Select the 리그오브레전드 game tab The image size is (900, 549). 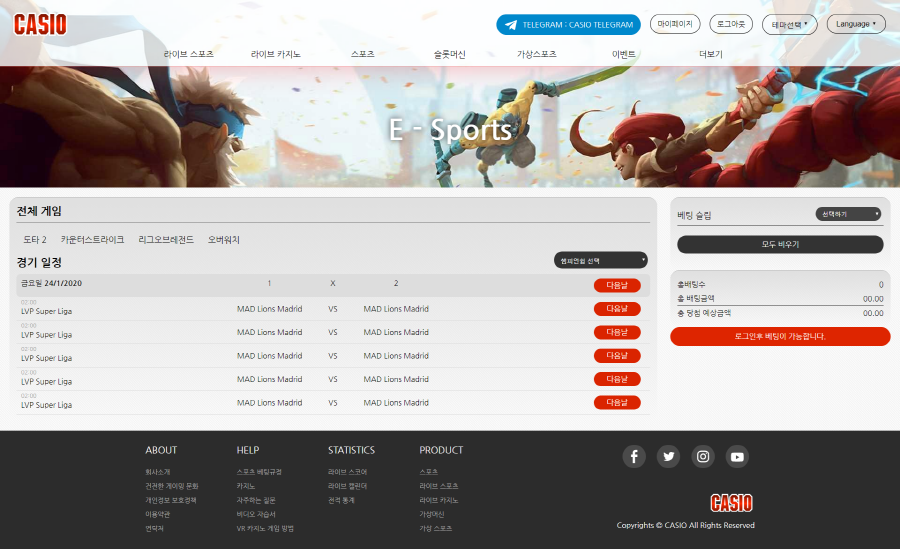click(x=166, y=240)
